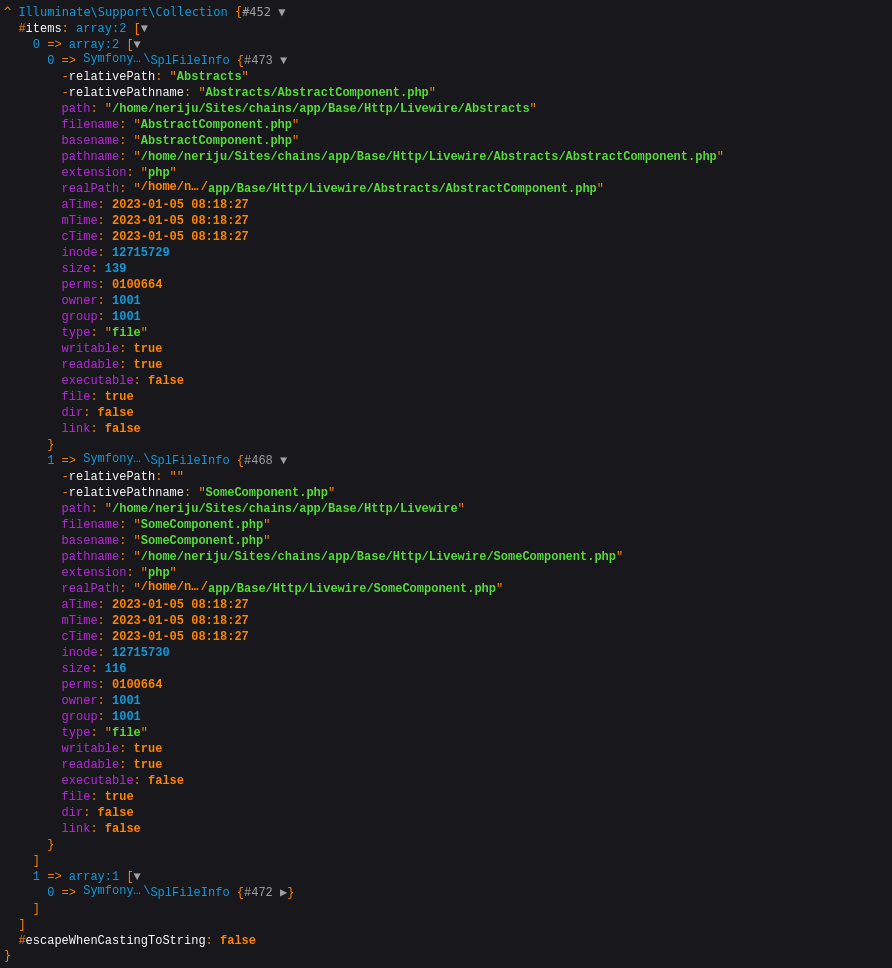Click the Illuminate\Support\Collection class name
Image resolution: width=892 pixels, height=968 pixels.
point(122,13)
